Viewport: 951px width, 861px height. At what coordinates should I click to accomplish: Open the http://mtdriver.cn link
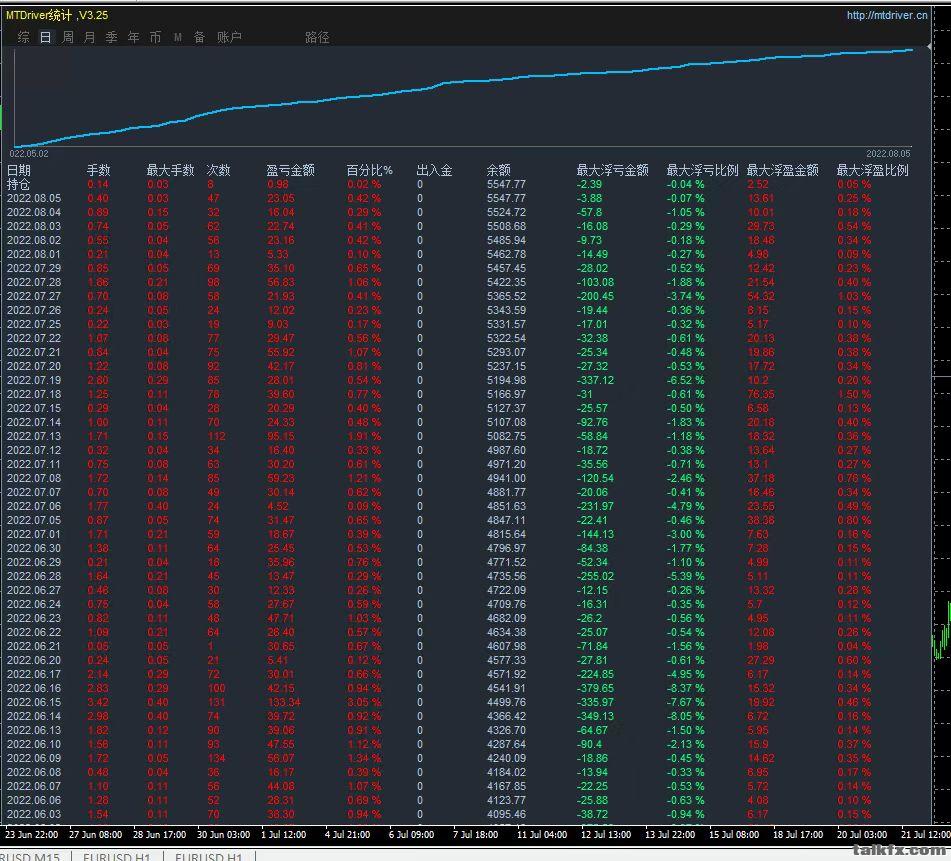pos(887,15)
